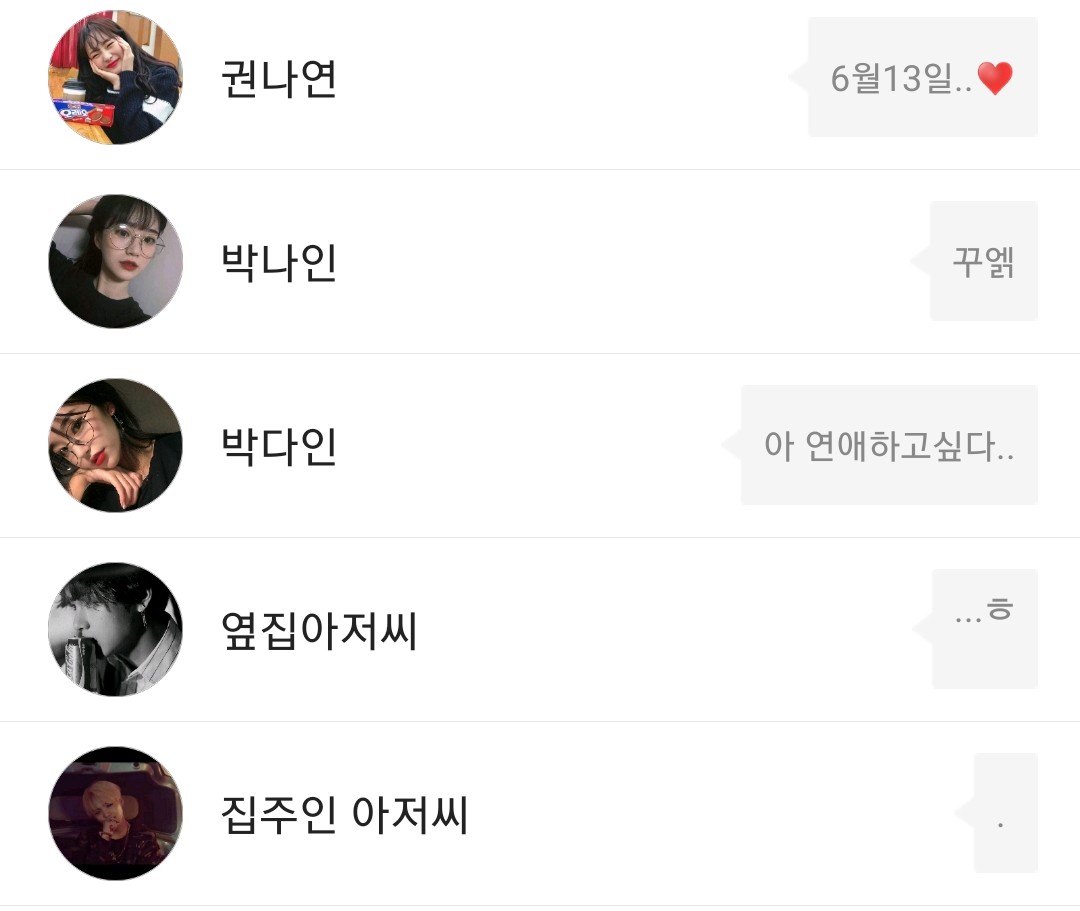Tap the "꾸엙" status bubble

tap(984, 261)
